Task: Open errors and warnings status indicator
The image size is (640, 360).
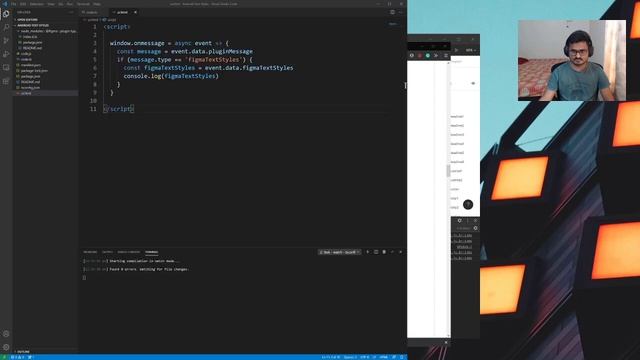Action: point(17,357)
